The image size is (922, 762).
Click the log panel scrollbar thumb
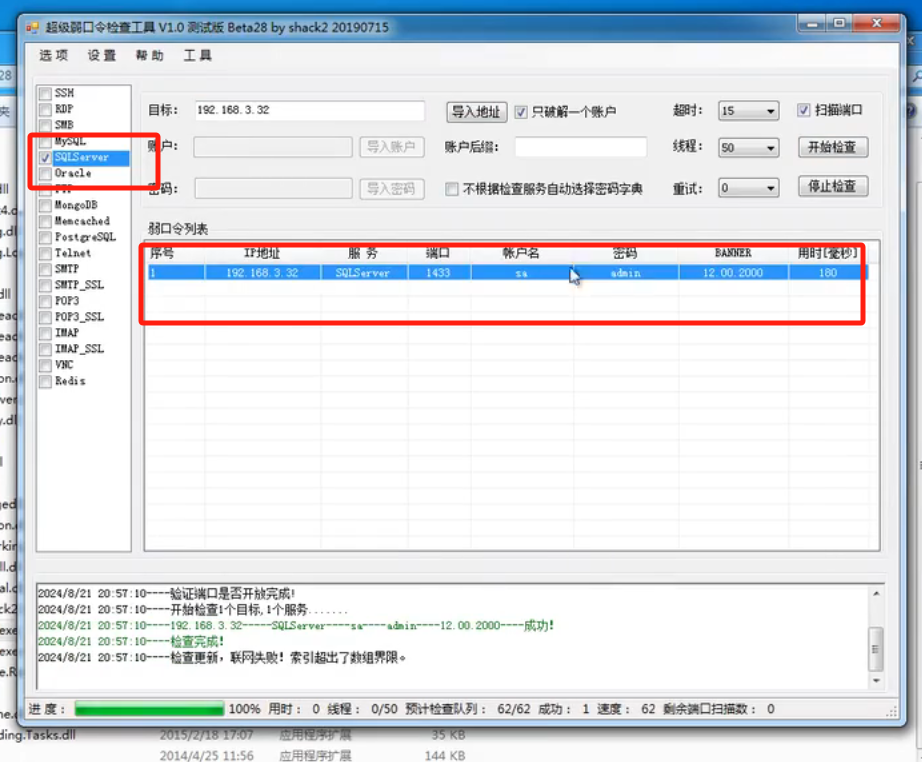876,649
